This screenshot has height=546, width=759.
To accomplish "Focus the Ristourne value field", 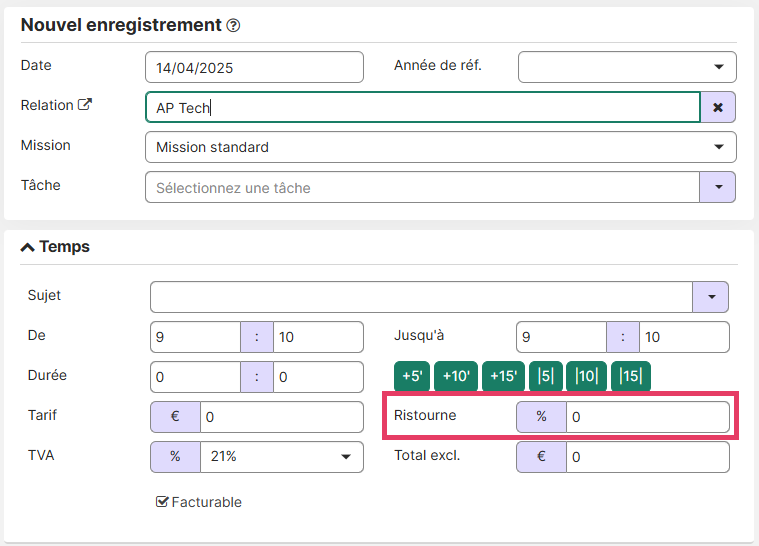I will point(647,417).
